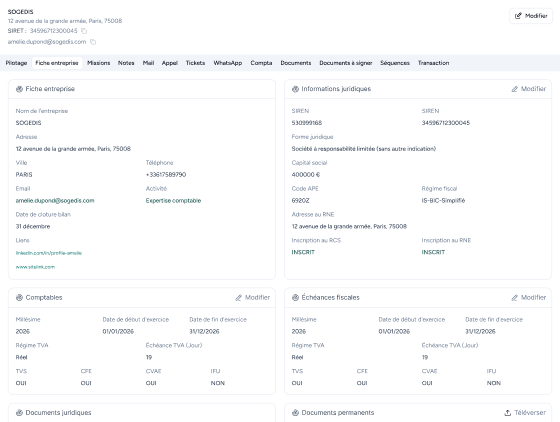Click the header email amelie.dupond@sogedis.com

pos(47,42)
